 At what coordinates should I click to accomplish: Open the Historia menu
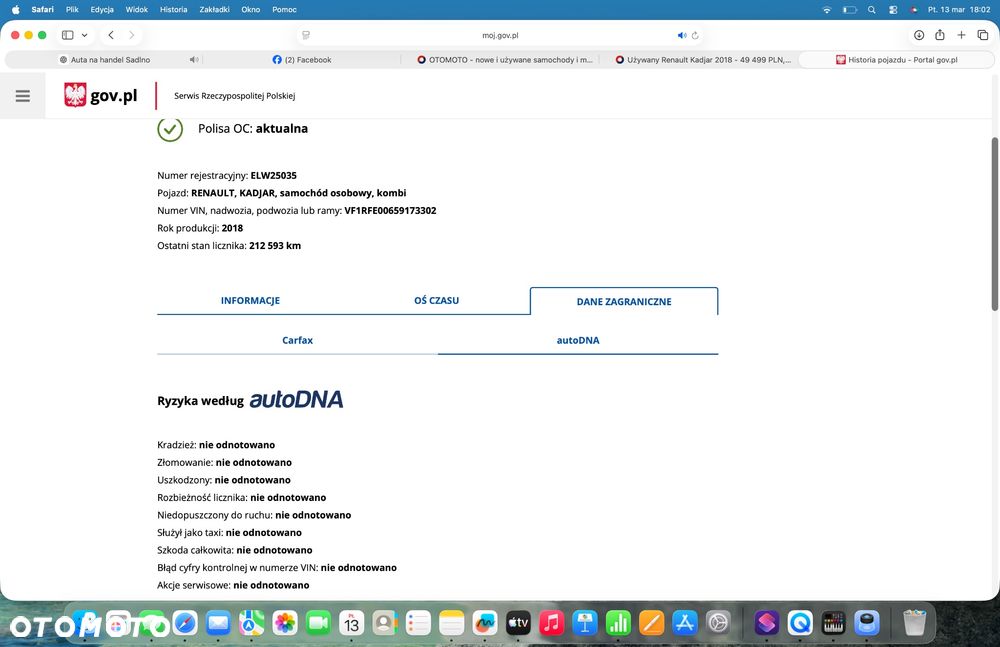click(x=173, y=10)
